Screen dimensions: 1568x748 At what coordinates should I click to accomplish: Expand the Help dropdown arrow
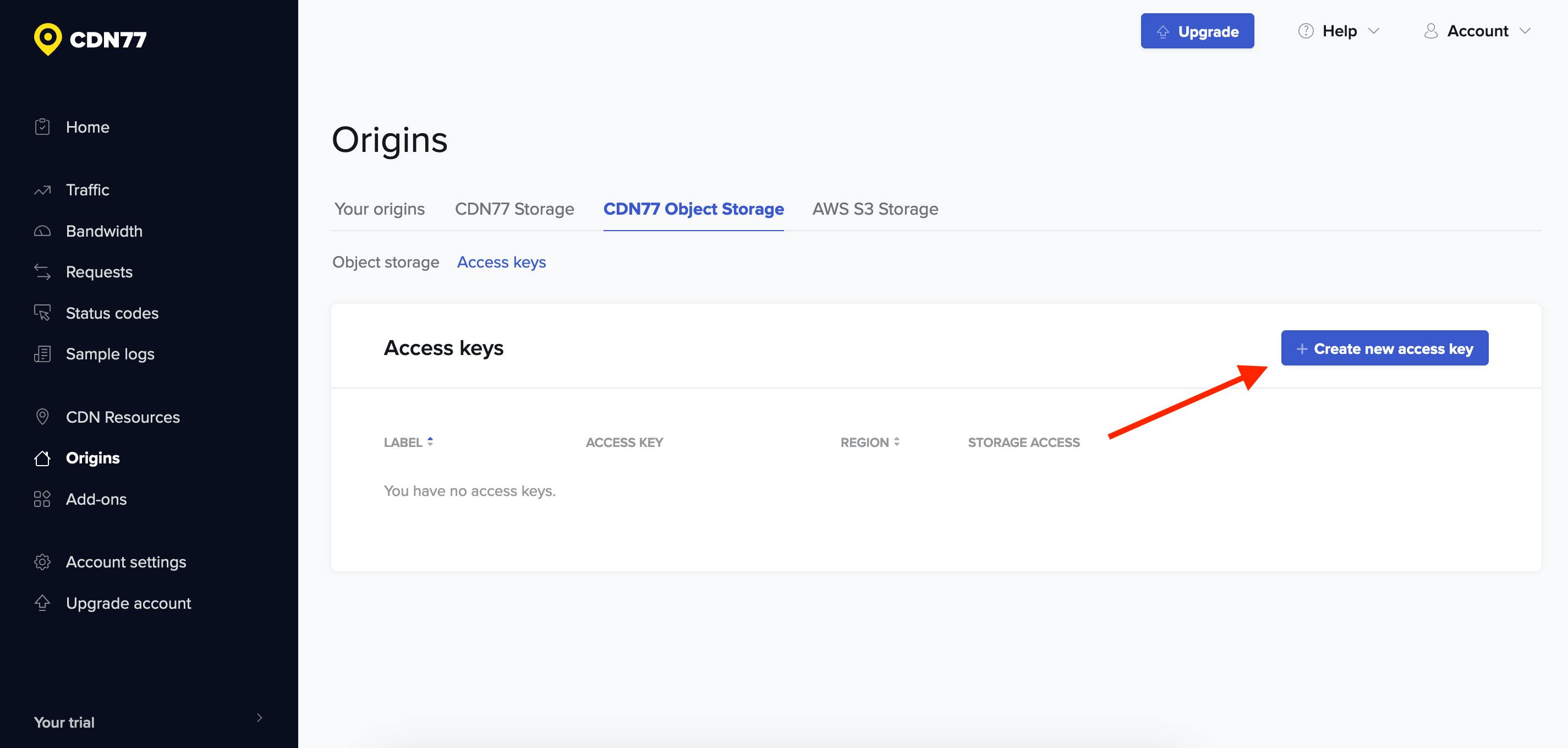(x=1374, y=31)
